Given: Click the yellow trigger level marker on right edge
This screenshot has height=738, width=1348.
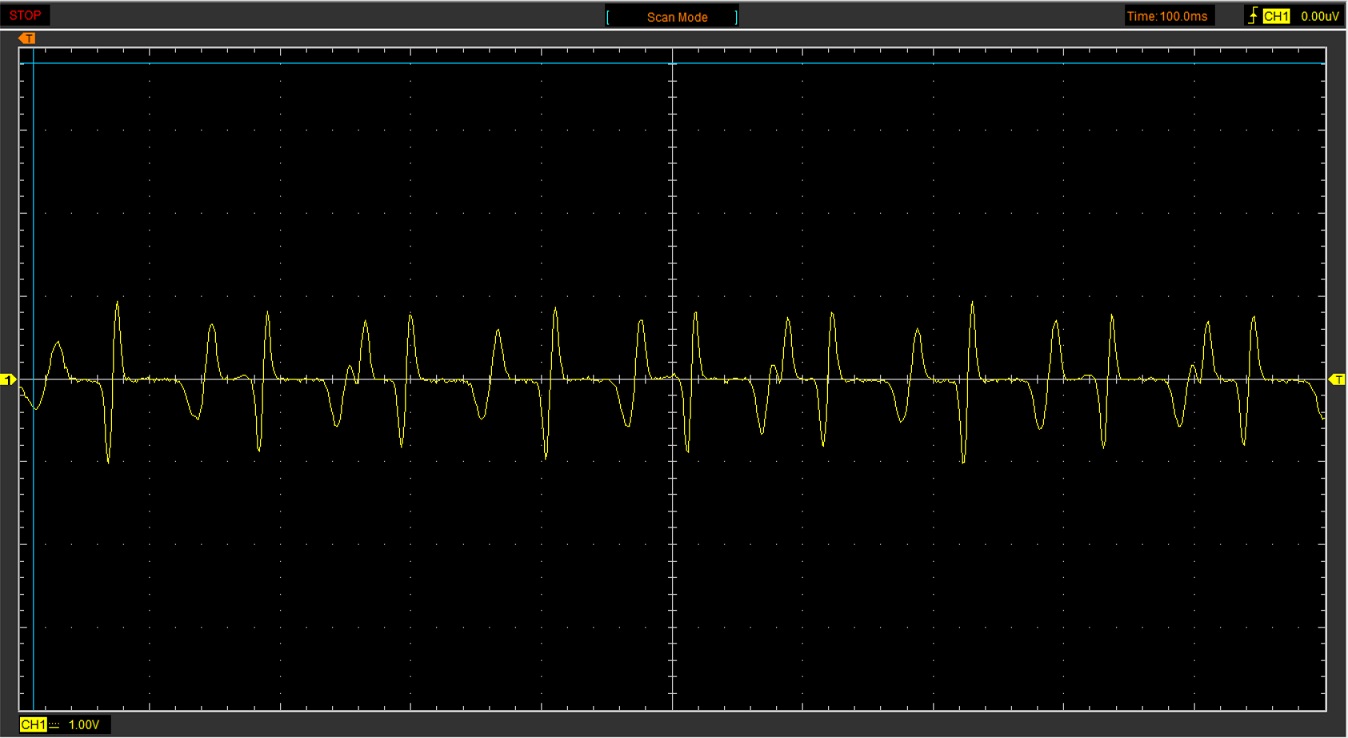Looking at the screenshot, I should click(1338, 380).
